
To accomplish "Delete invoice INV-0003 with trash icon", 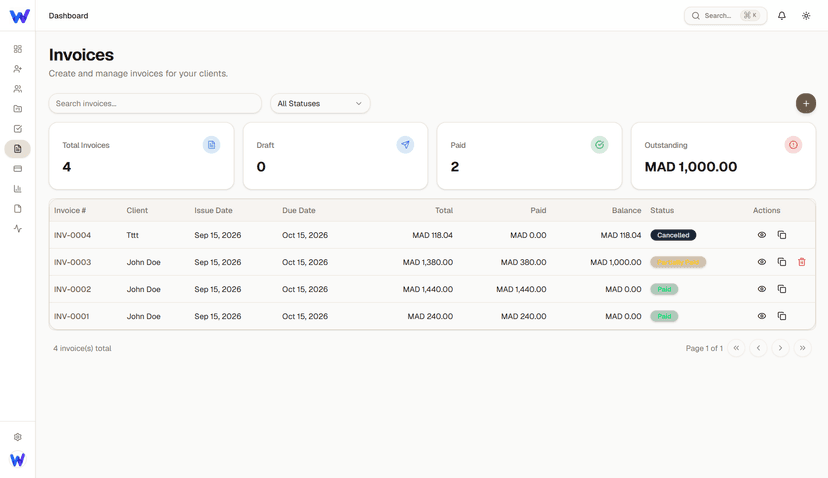I will coord(802,262).
